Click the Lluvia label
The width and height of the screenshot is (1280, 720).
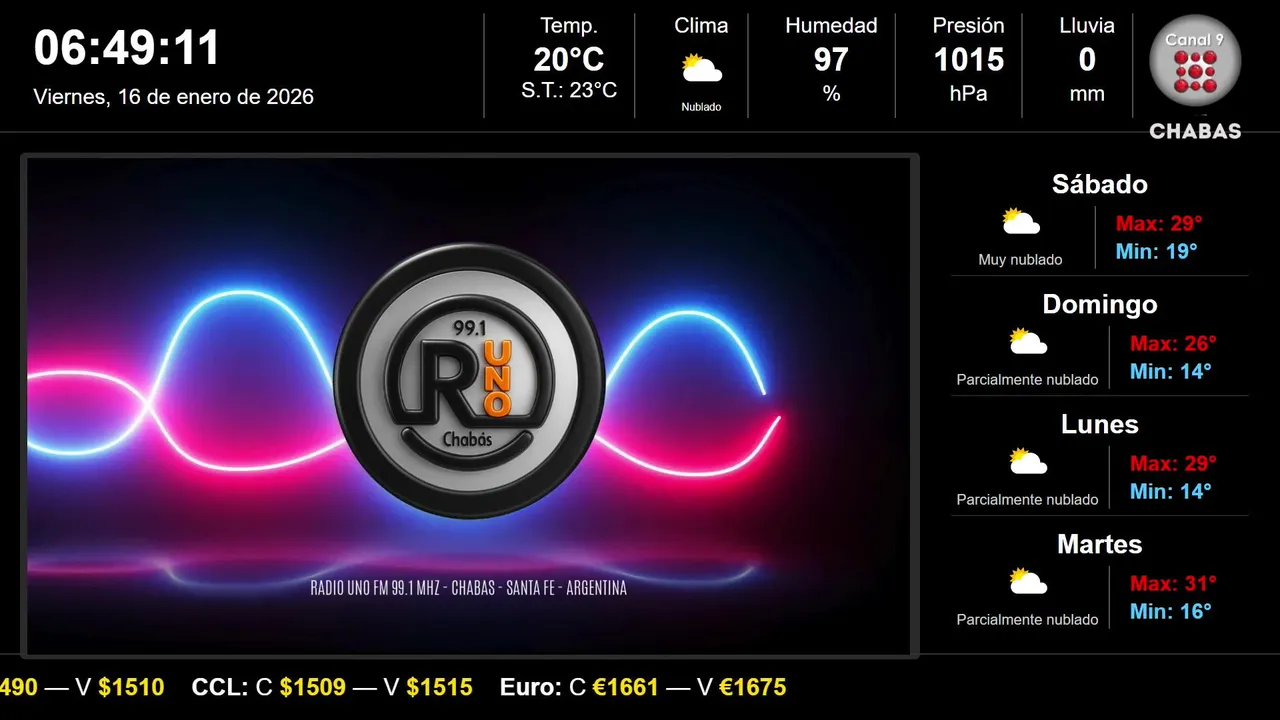[x=1087, y=26]
